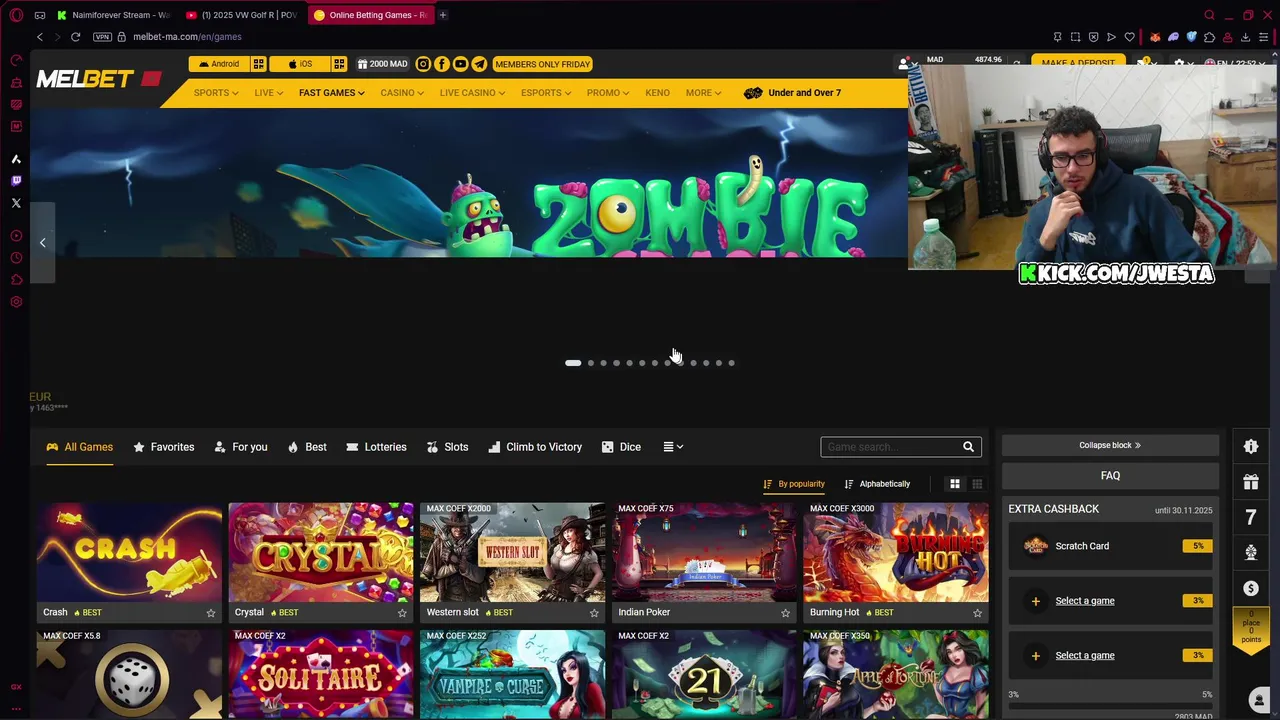This screenshot has height=720, width=1280.
Task: Open the gift box icon in right sidebar
Action: point(1251,482)
